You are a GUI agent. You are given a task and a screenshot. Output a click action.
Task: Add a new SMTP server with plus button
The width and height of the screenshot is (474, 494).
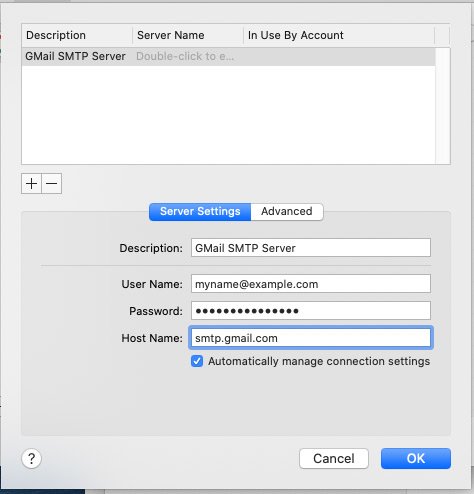(31, 183)
